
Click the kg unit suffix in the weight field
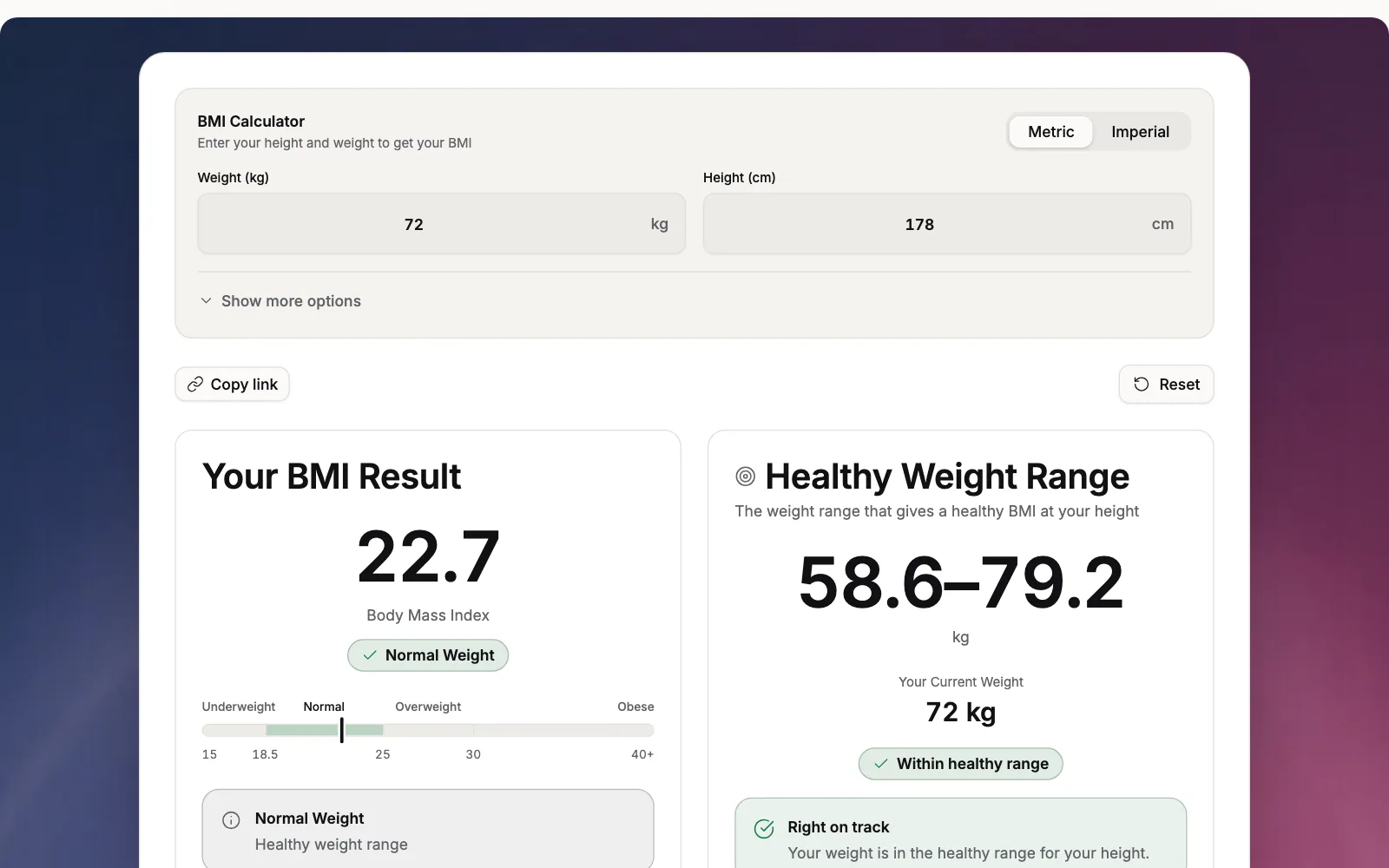660,224
